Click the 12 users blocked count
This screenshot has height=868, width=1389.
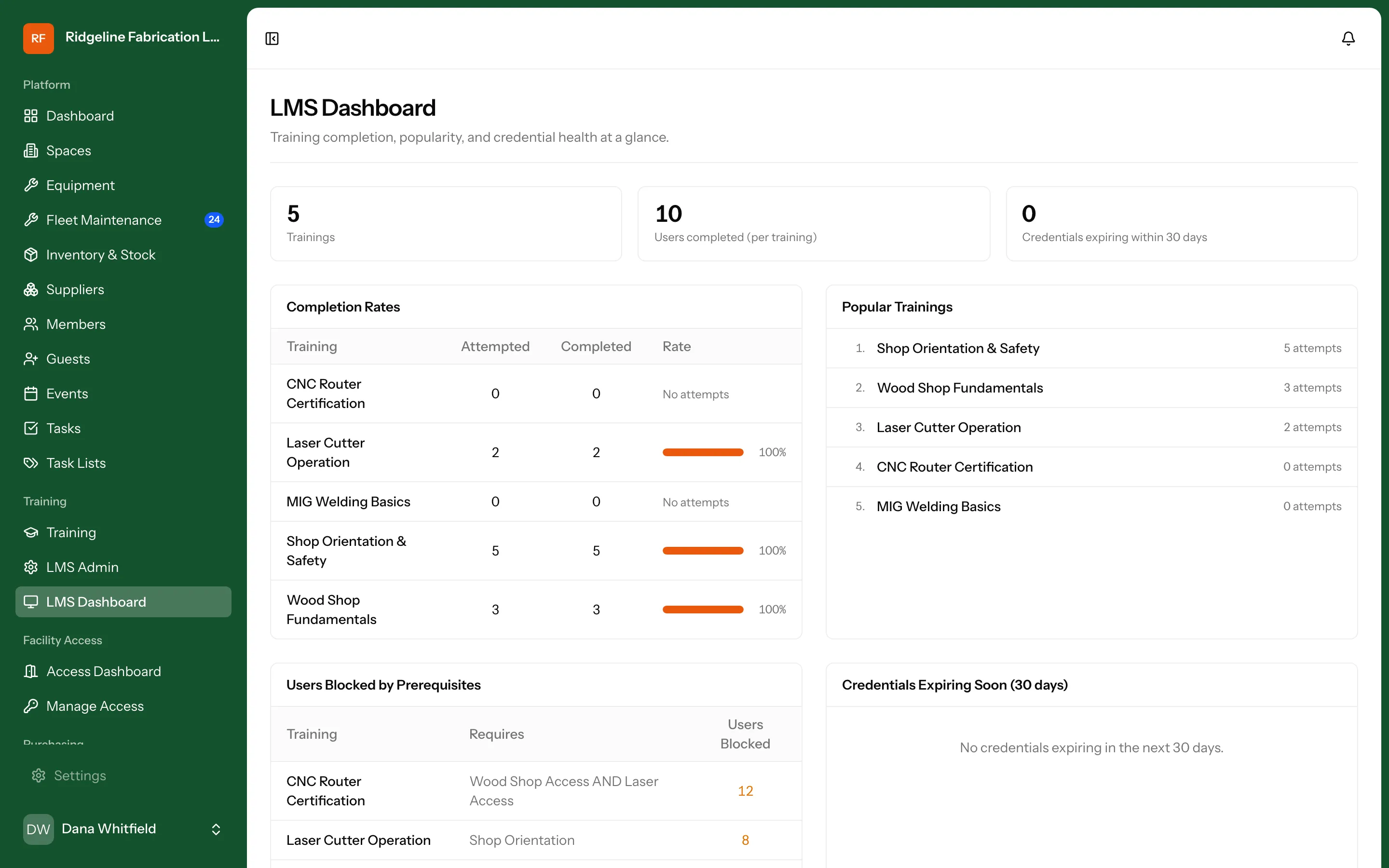click(x=745, y=791)
